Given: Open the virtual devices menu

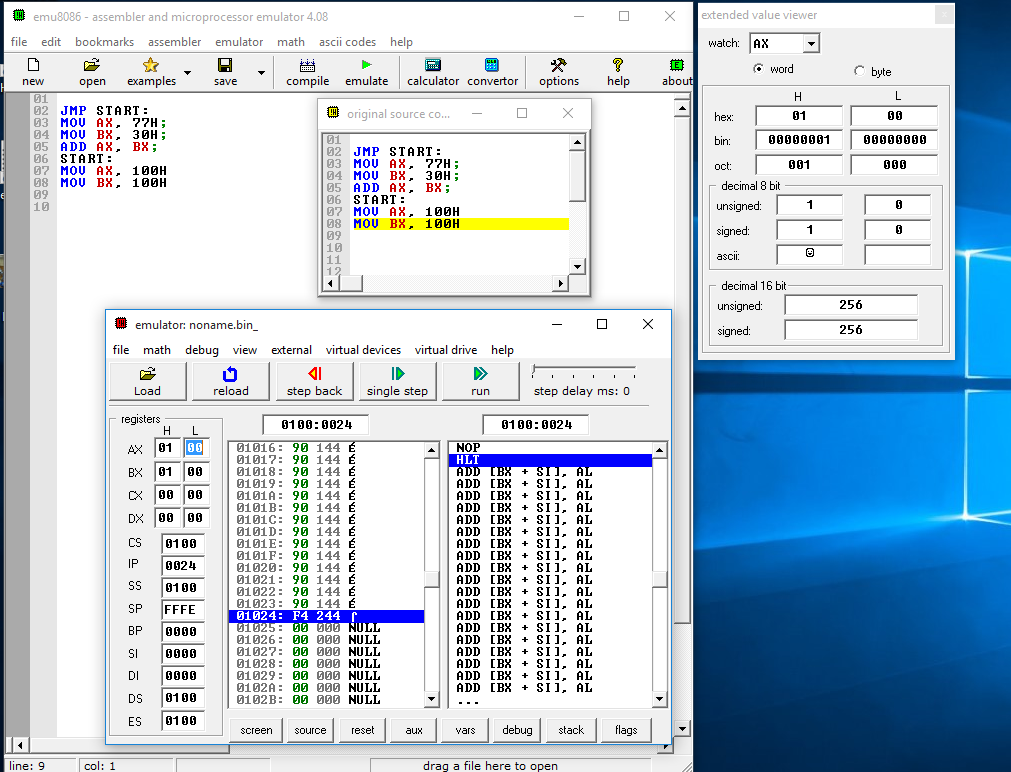Looking at the screenshot, I should pyautogui.click(x=363, y=350).
